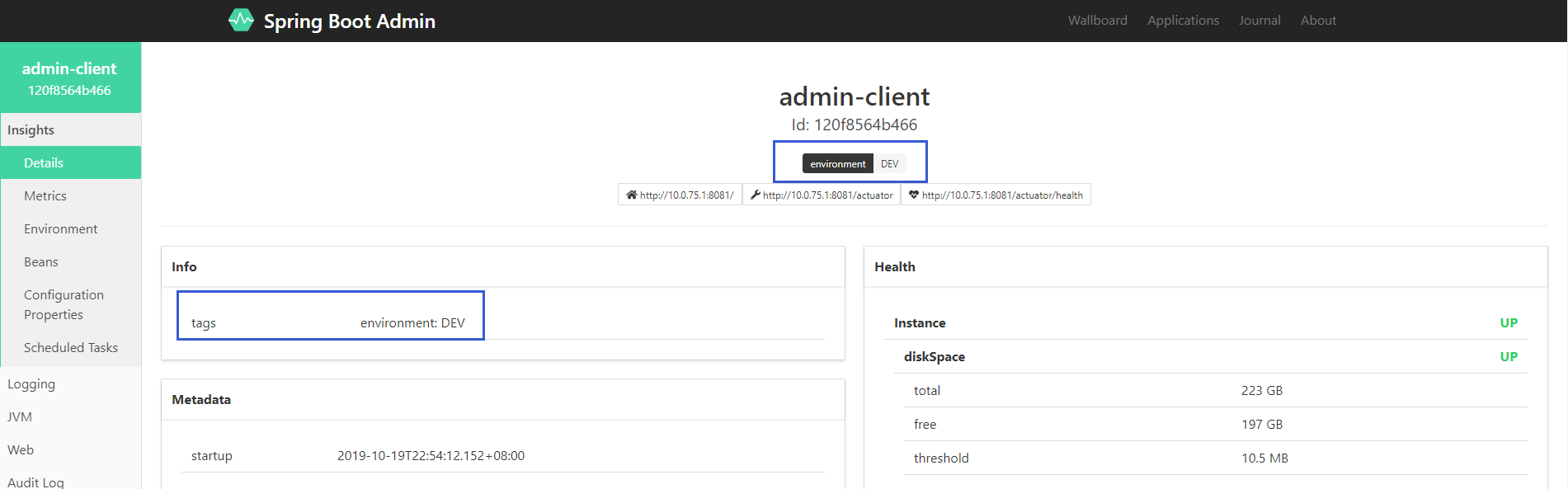Viewport: 1568px width, 489px height.
Task: Click the tags row label
Action: (x=204, y=322)
